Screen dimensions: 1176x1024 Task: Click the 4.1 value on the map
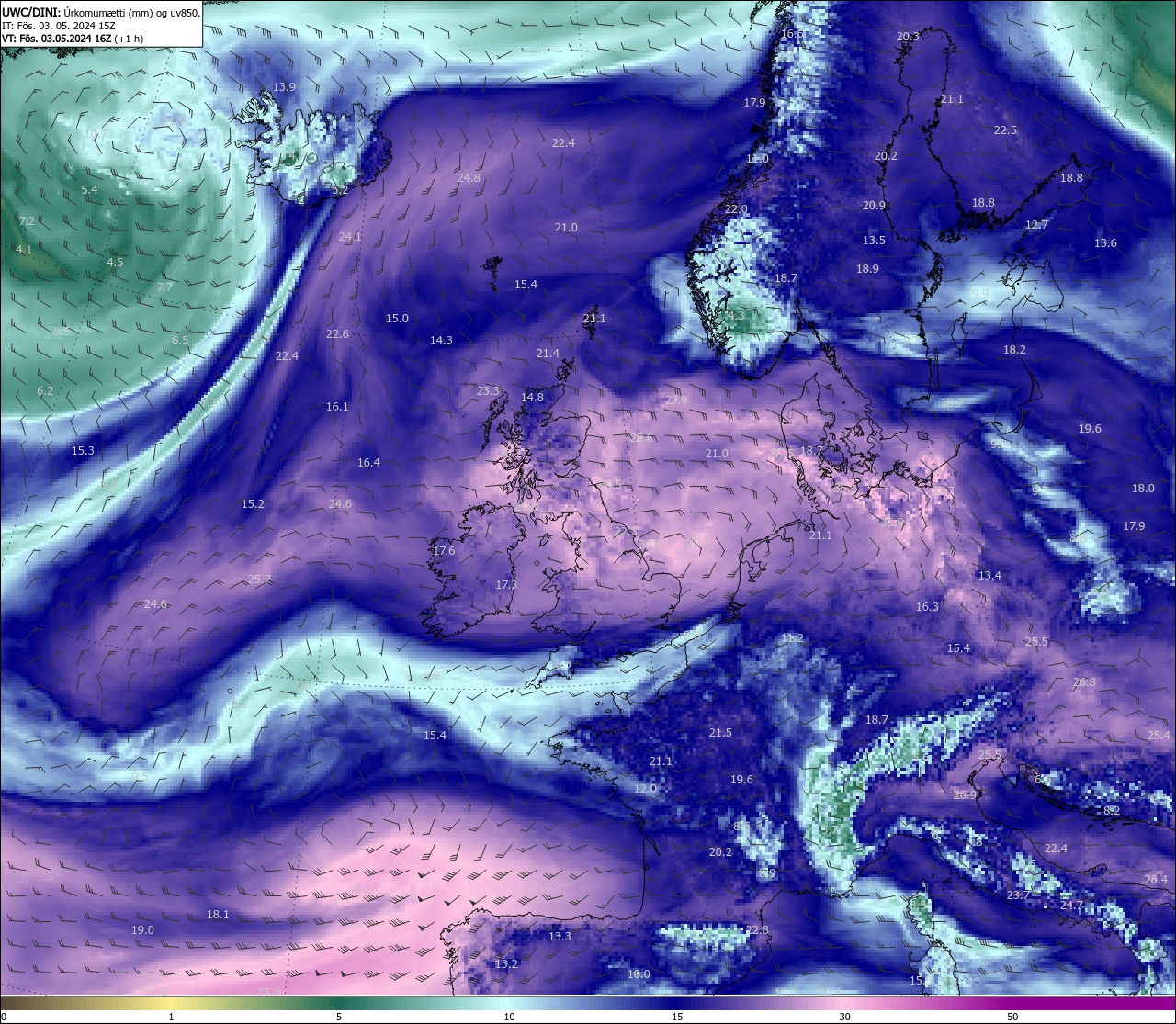[x=24, y=250]
